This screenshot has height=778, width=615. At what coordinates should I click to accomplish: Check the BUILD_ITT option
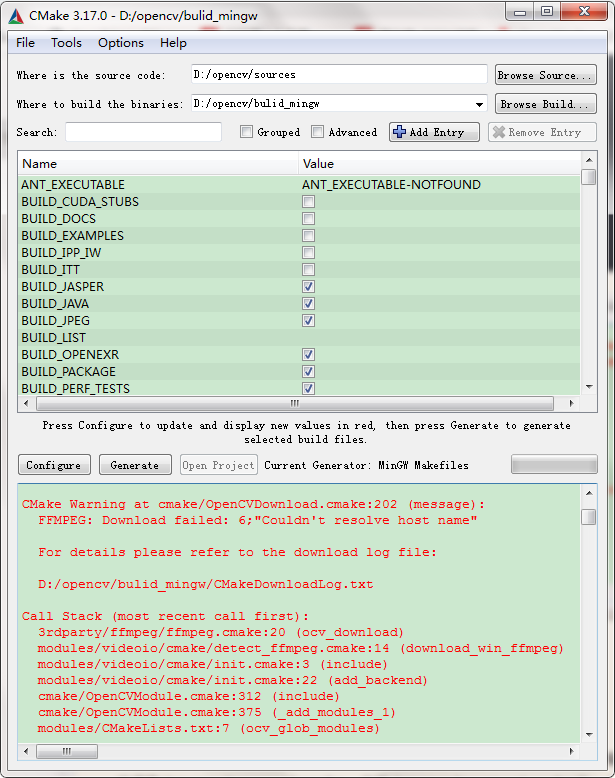pyautogui.click(x=308, y=269)
